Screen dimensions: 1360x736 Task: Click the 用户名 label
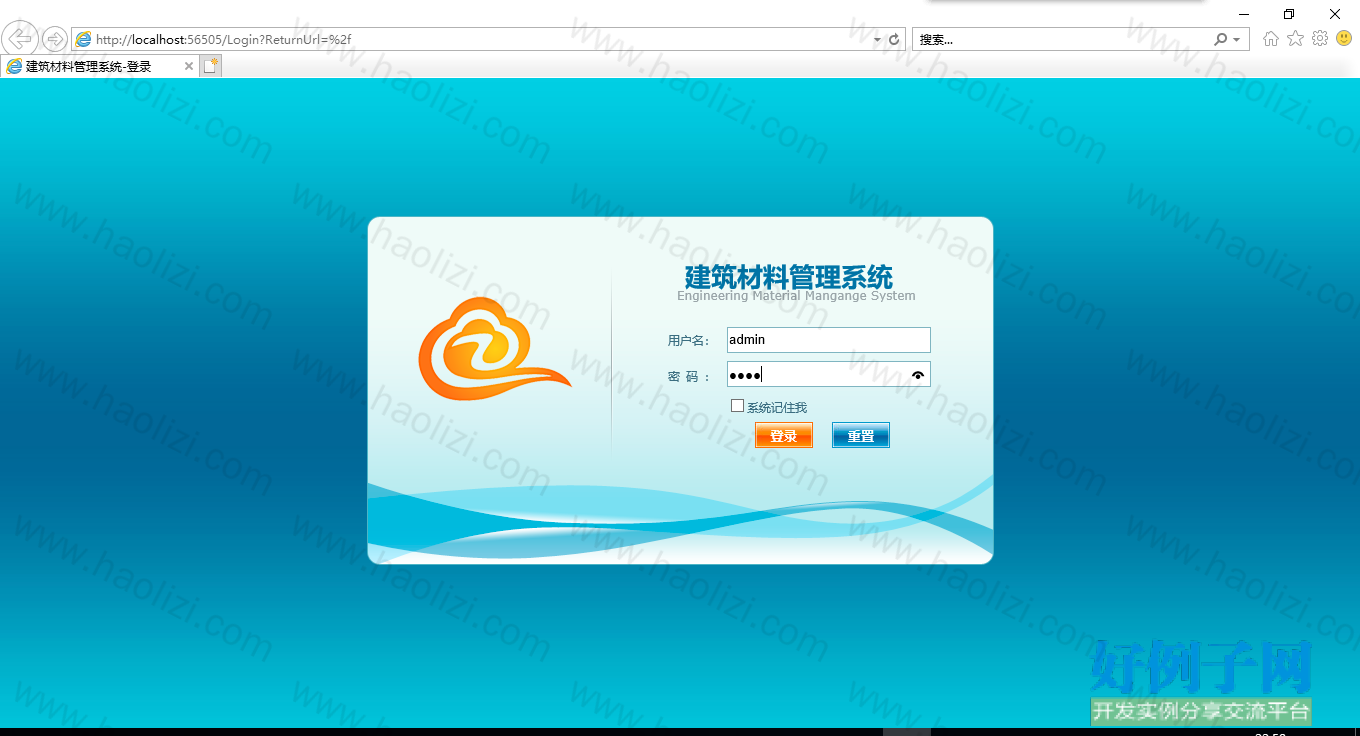[688, 341]
